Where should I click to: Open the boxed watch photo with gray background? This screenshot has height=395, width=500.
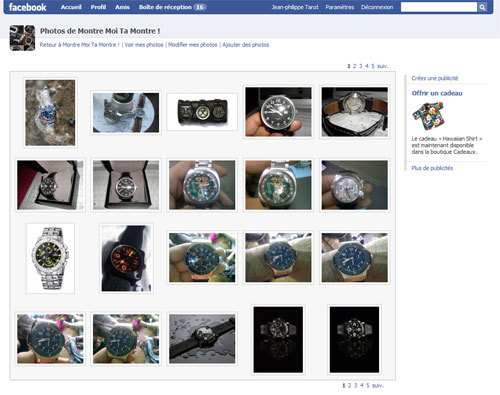tap(126, 185)
